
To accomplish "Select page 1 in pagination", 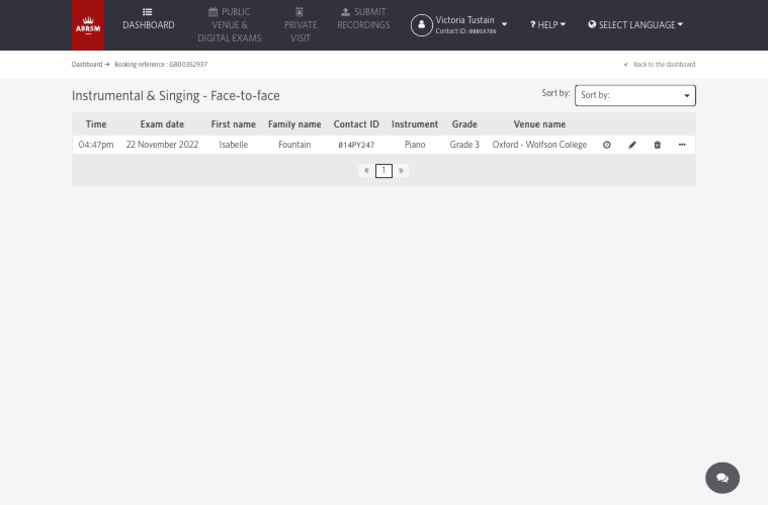I will click(384, 170).
